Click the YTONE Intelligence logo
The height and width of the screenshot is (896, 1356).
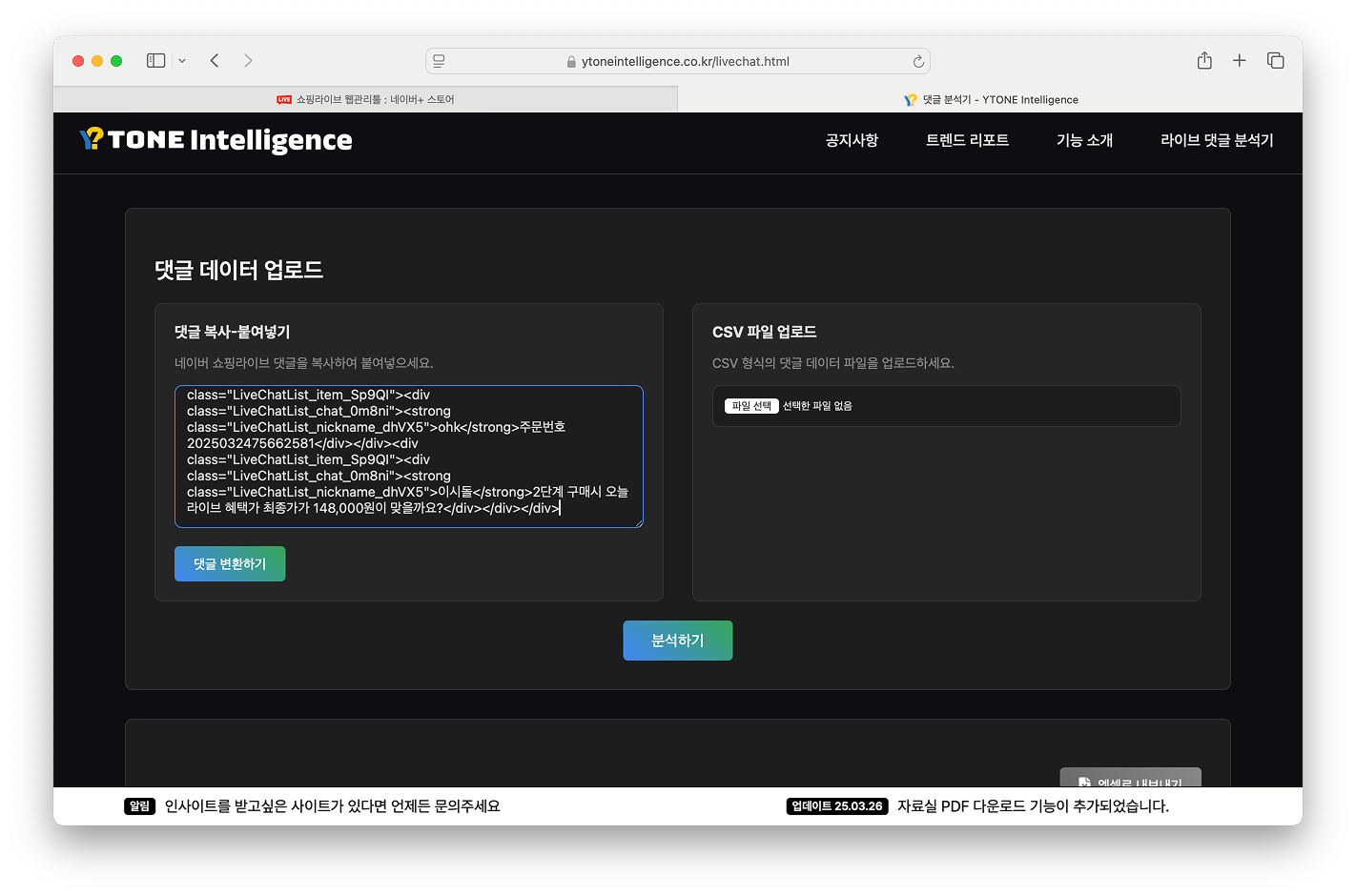(216, 140)
